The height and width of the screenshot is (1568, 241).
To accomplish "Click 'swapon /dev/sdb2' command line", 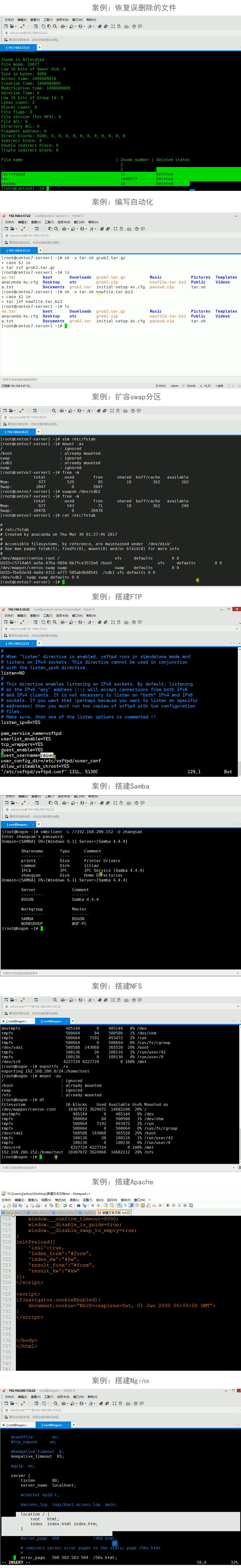I will 81,491.
